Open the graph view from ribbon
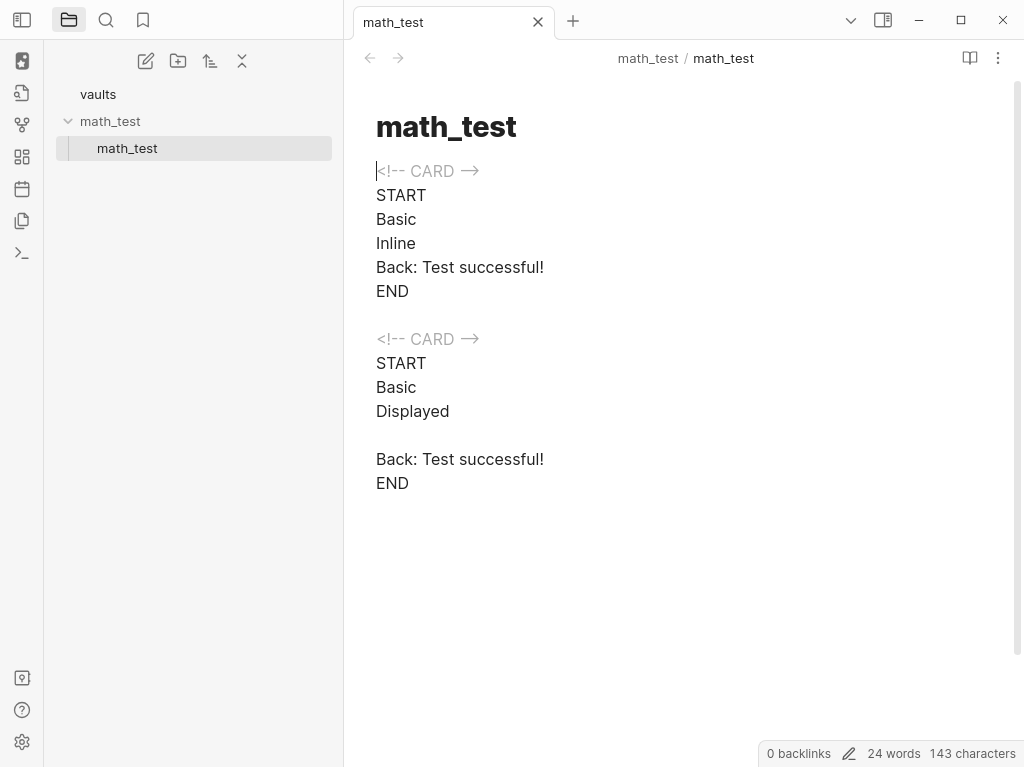The width and height of the screenshot is (1024, 767). 22,125
